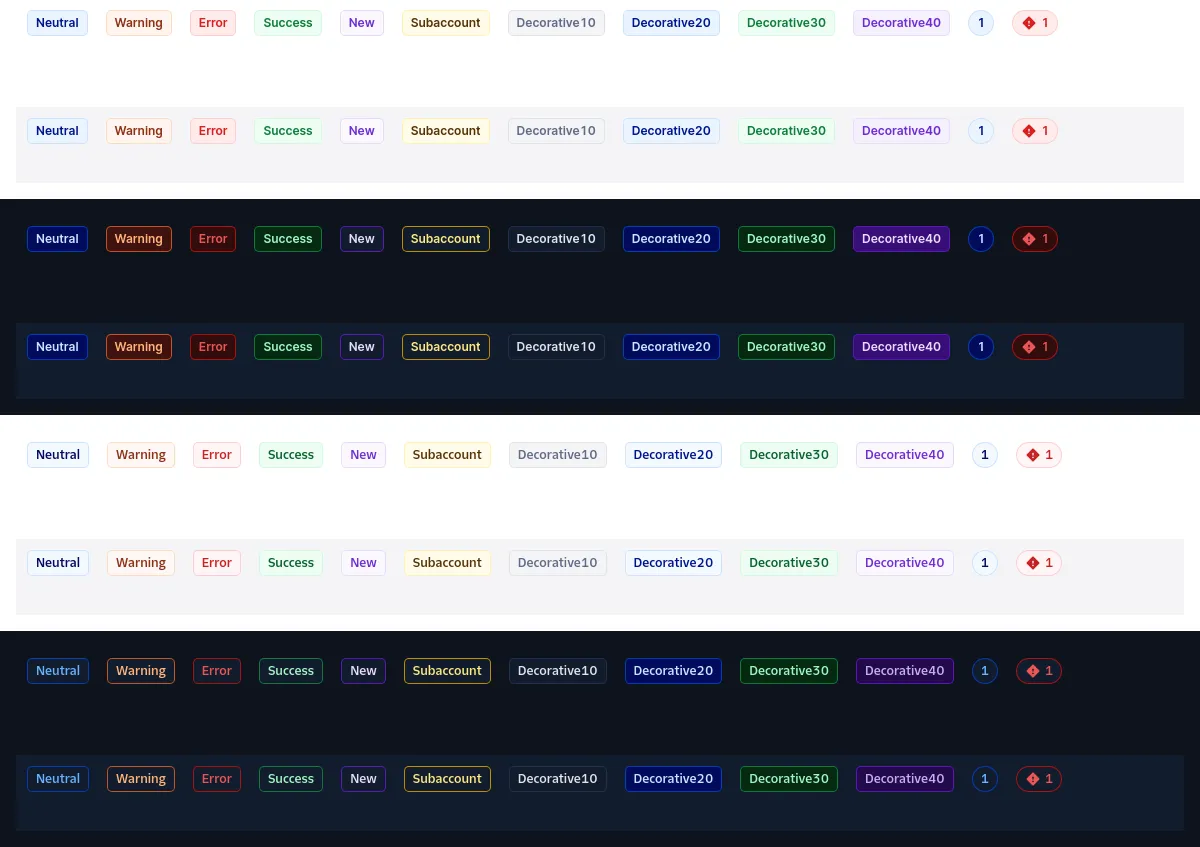
Task: Click red error-icon counter badge in third row
Action: tap(1035, 239)
